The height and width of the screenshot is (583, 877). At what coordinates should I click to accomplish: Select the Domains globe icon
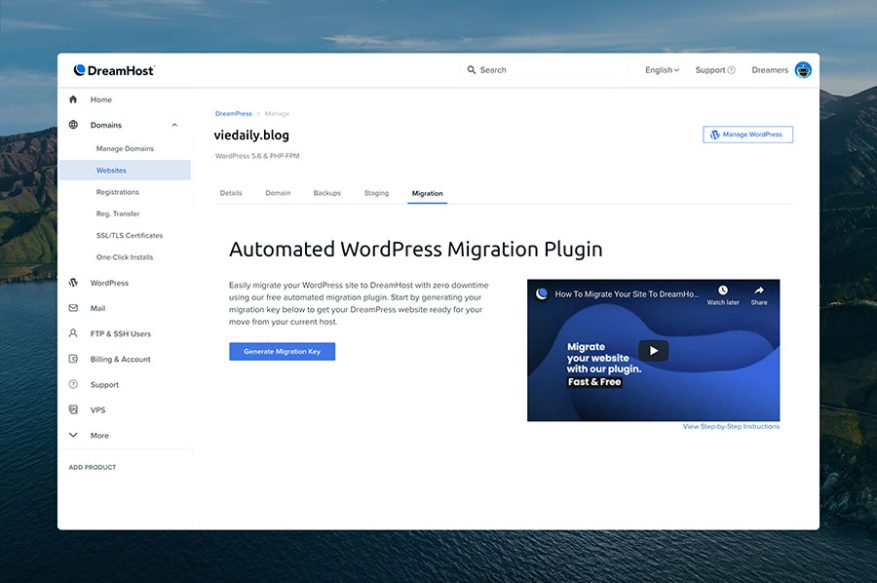tap(72, 125)
